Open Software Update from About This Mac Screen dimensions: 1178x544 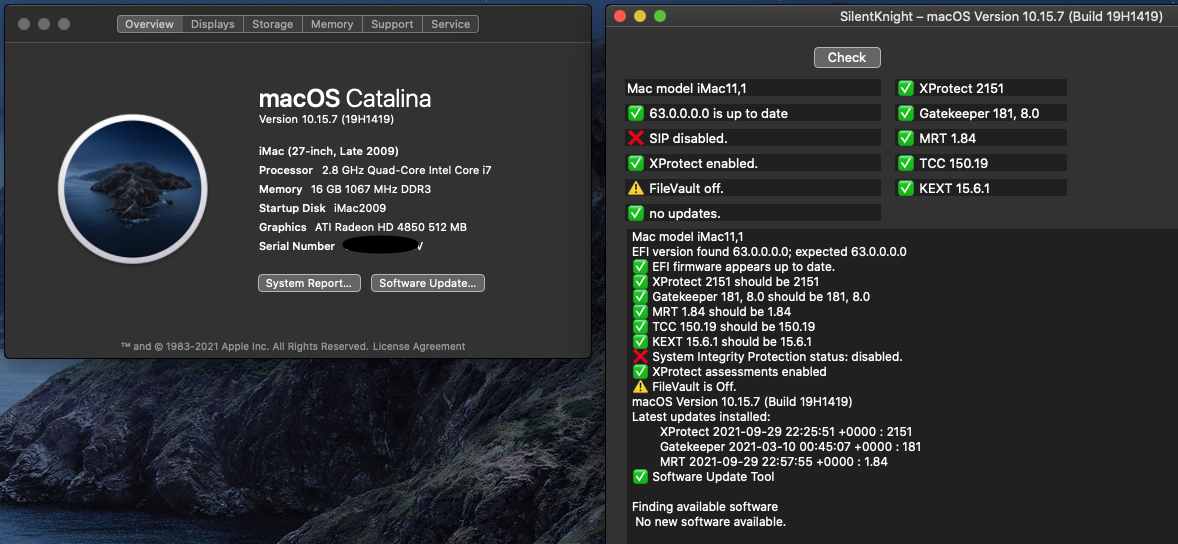pos(427,283)
